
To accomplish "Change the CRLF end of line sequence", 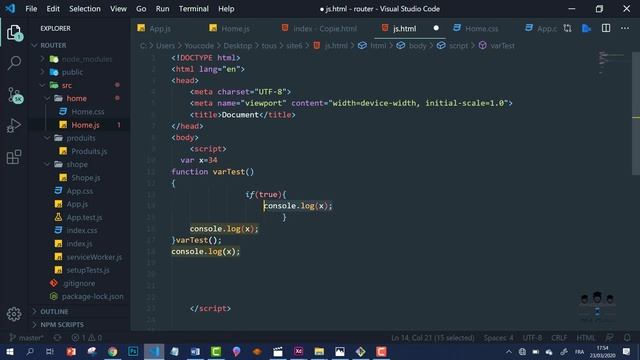I will click(559, 338).
